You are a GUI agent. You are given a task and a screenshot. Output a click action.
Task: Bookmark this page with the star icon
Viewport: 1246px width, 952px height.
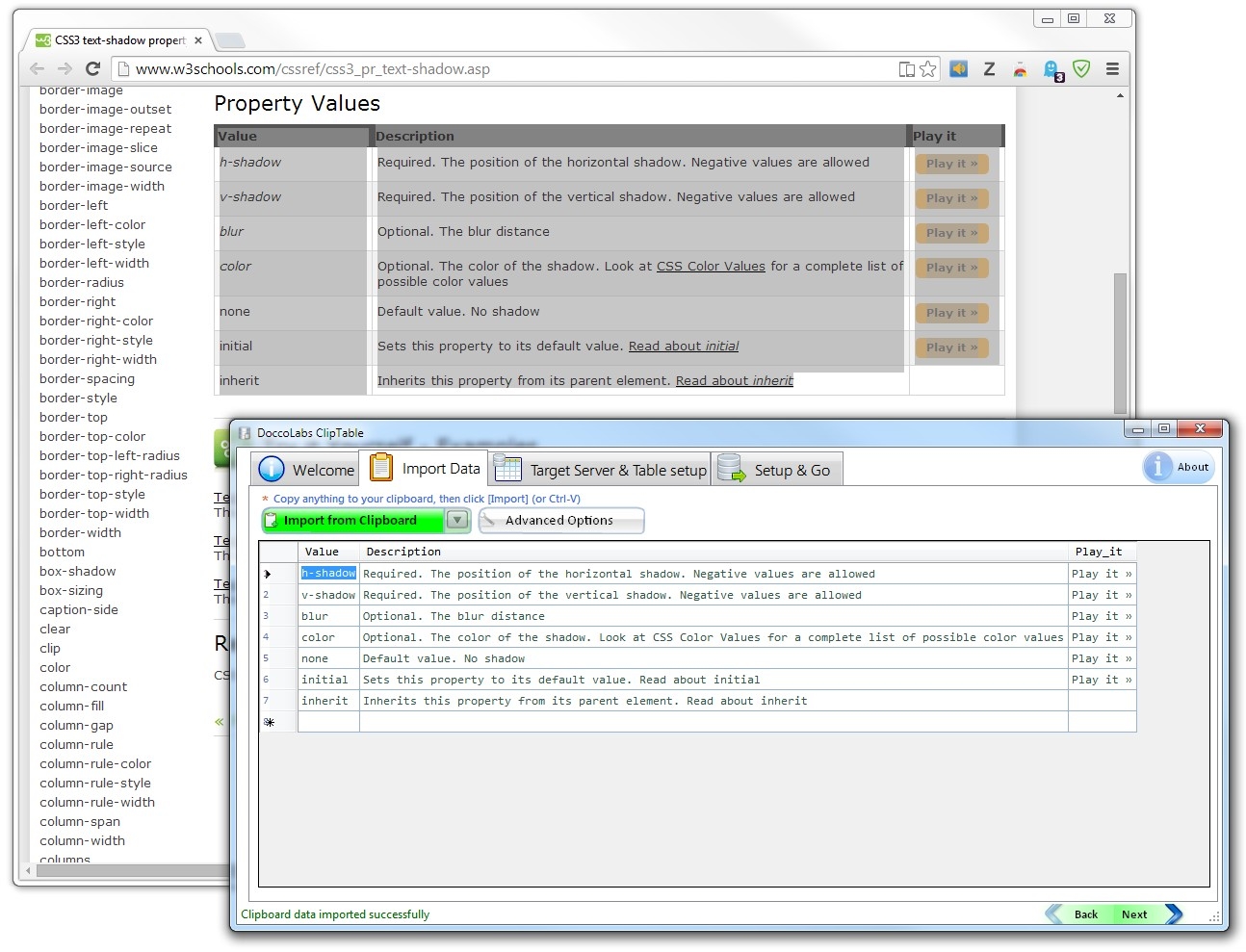point(927,68)
